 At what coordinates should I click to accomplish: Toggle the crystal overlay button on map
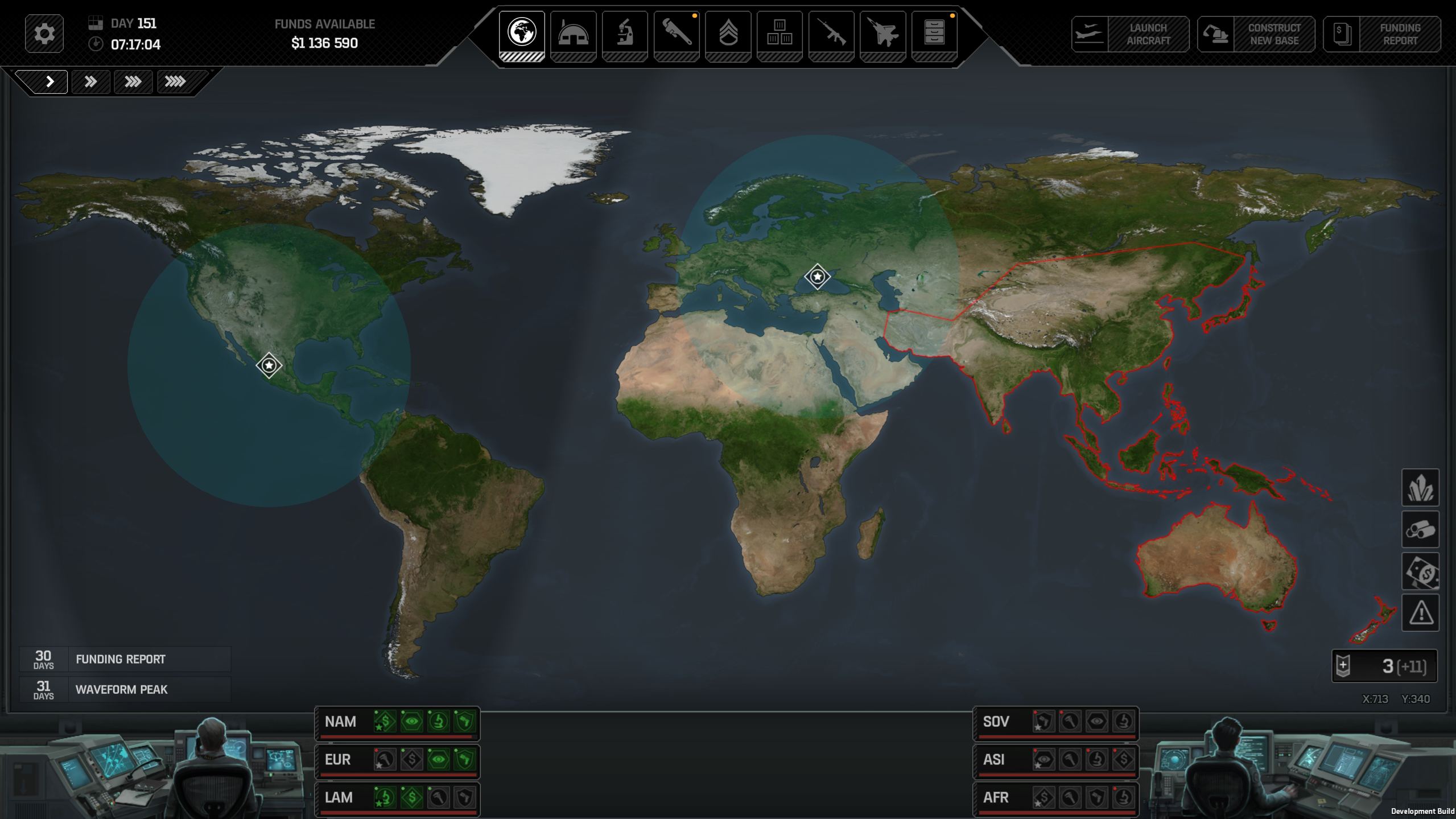pyautogui.click(x=1420, y=488)
